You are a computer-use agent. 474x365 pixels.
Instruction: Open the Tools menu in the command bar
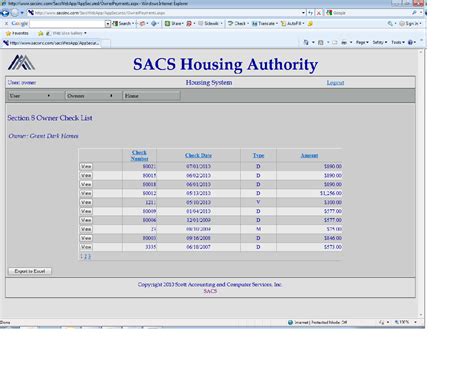pyautogui.click(x=398, y=42)
